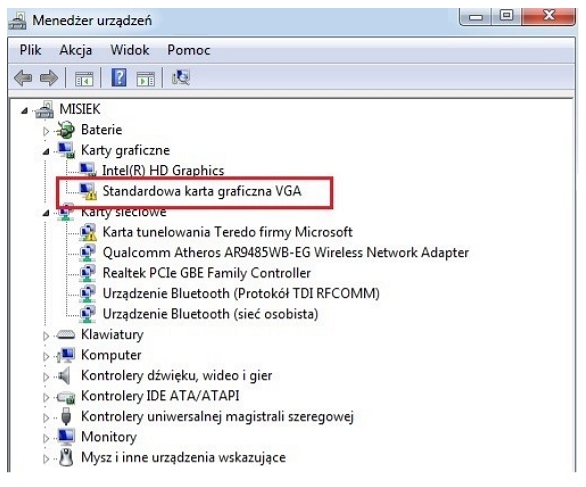Select the Klawiatury label

112,335
